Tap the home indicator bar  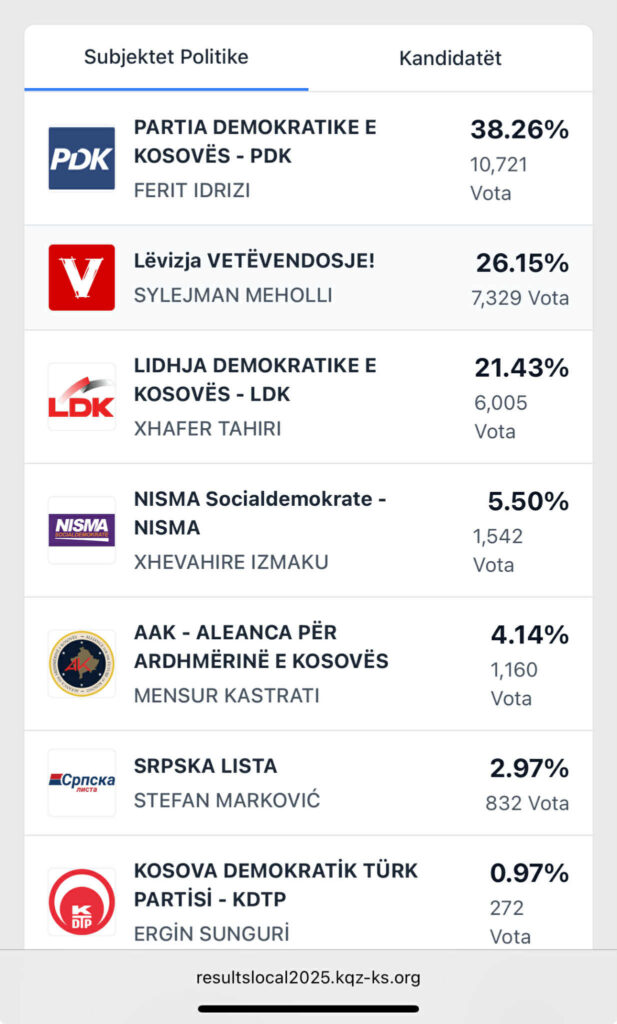coord(308,1008)
